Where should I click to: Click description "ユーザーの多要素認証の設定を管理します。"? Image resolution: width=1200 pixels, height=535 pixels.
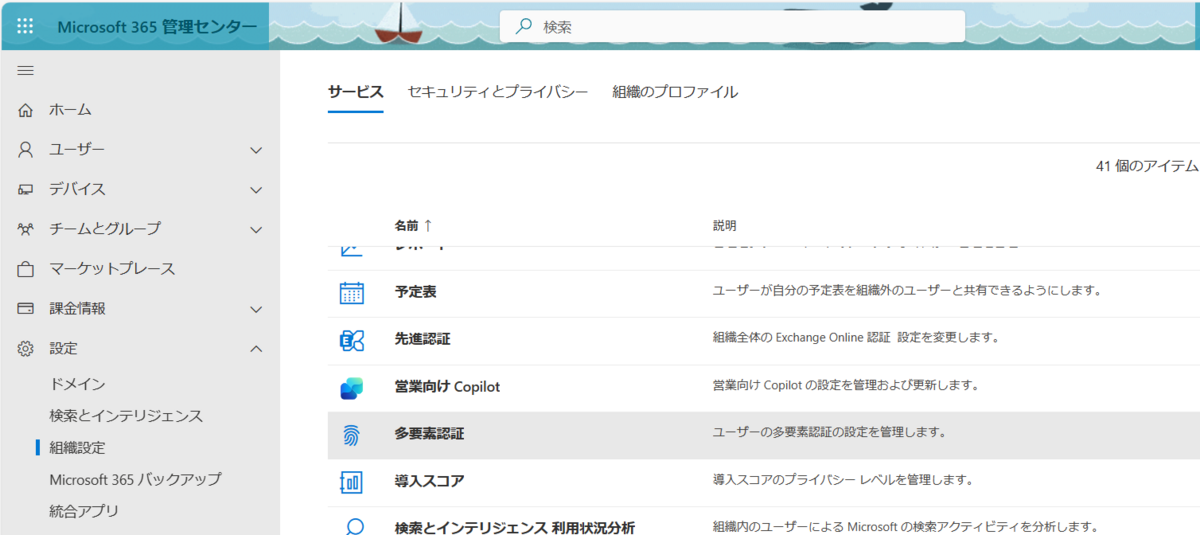829,433
